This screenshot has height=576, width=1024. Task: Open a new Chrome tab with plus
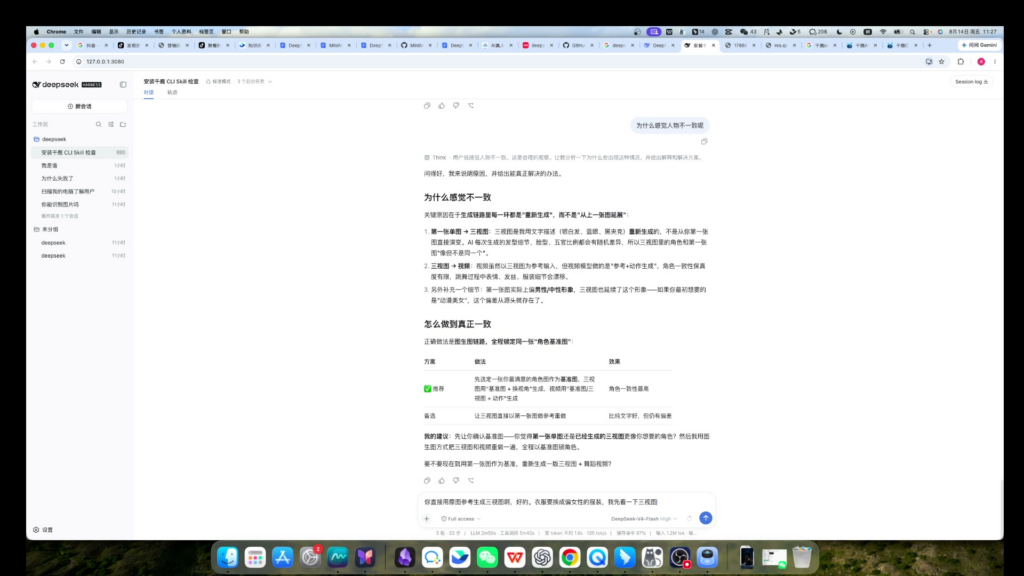click(929, 45)
